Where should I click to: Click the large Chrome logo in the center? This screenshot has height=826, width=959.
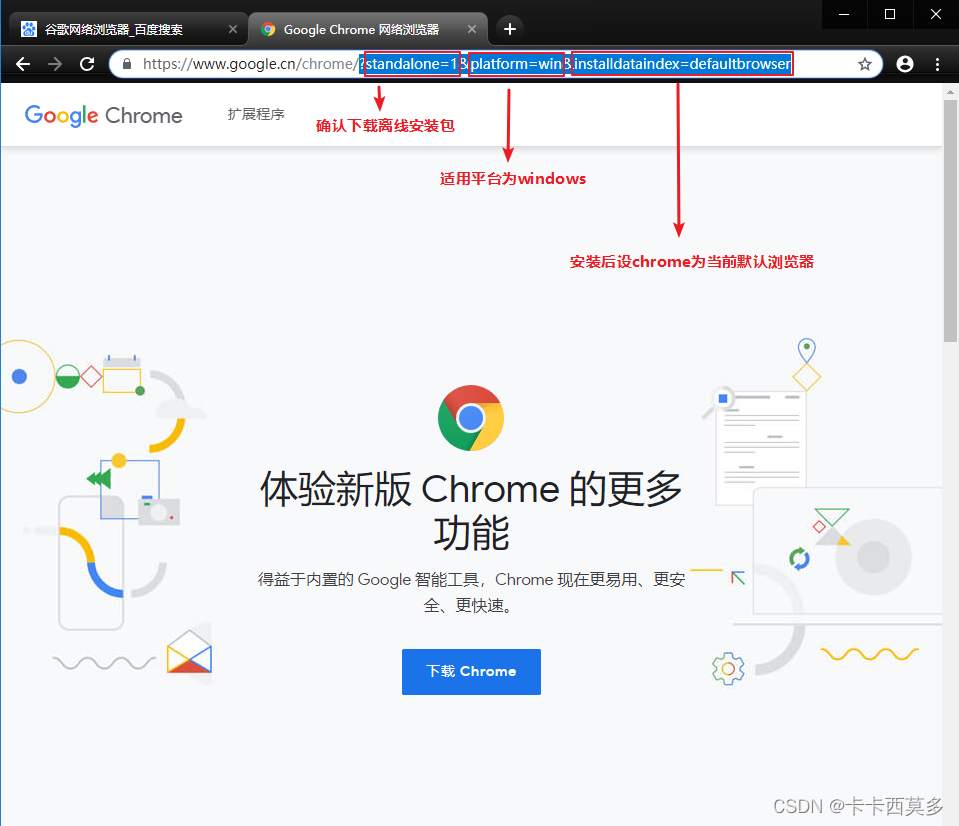point(470,418)
